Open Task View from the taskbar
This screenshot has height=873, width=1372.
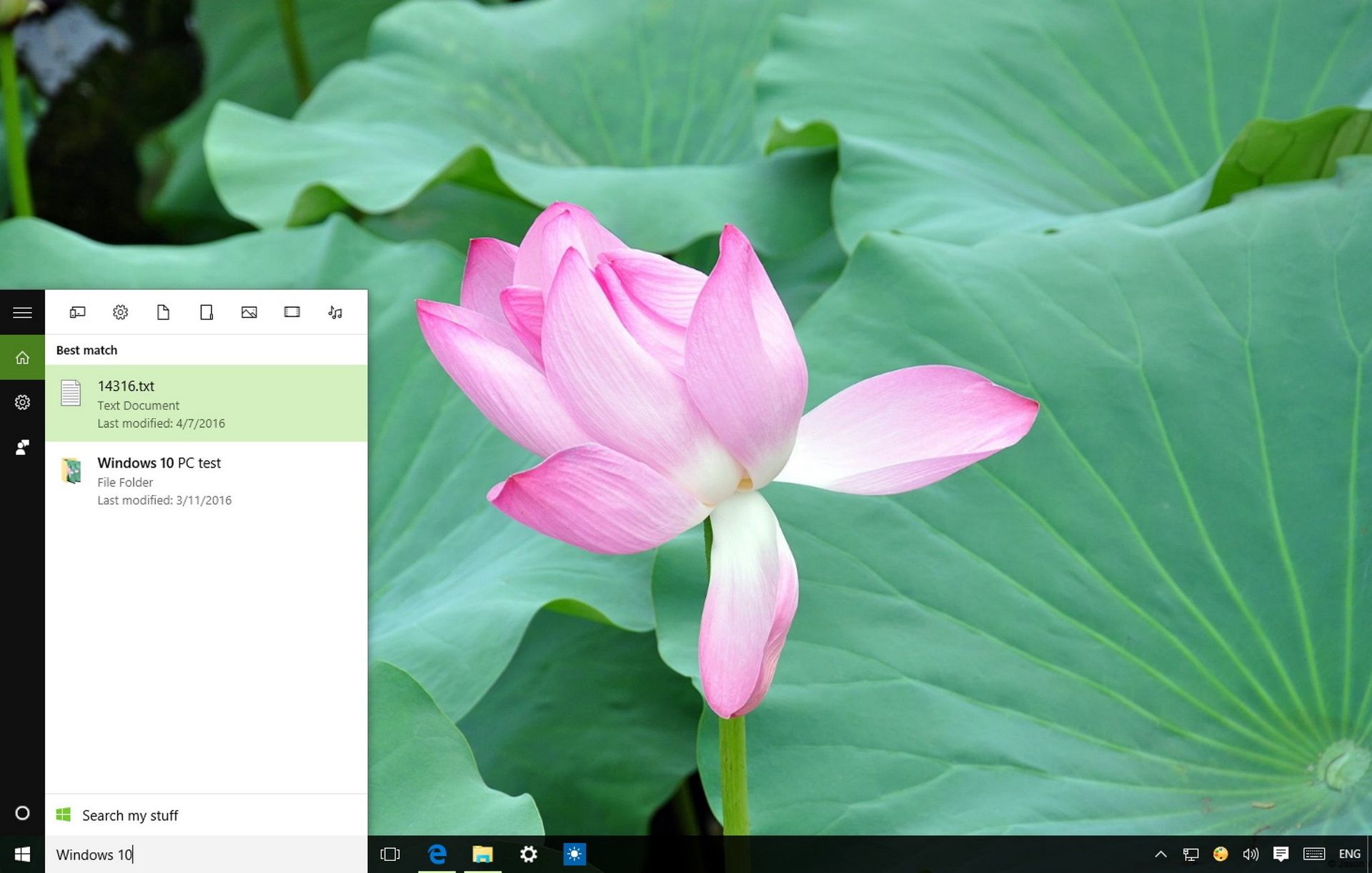(389, 854)
